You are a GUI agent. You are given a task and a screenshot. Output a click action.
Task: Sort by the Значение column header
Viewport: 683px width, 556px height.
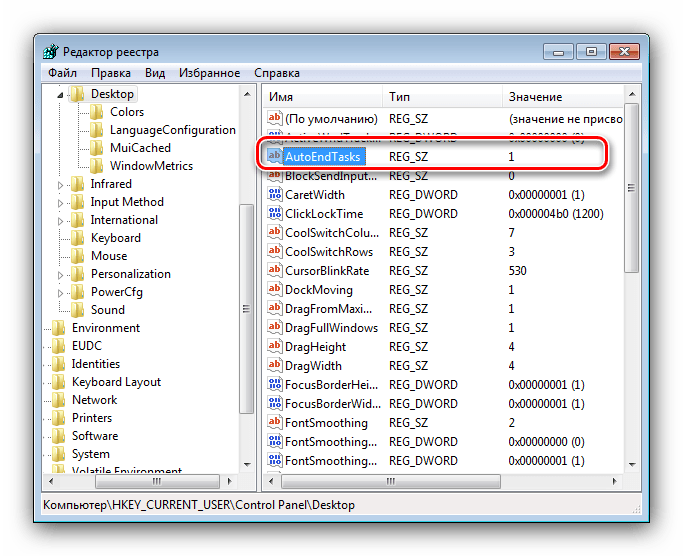point(563,97)
